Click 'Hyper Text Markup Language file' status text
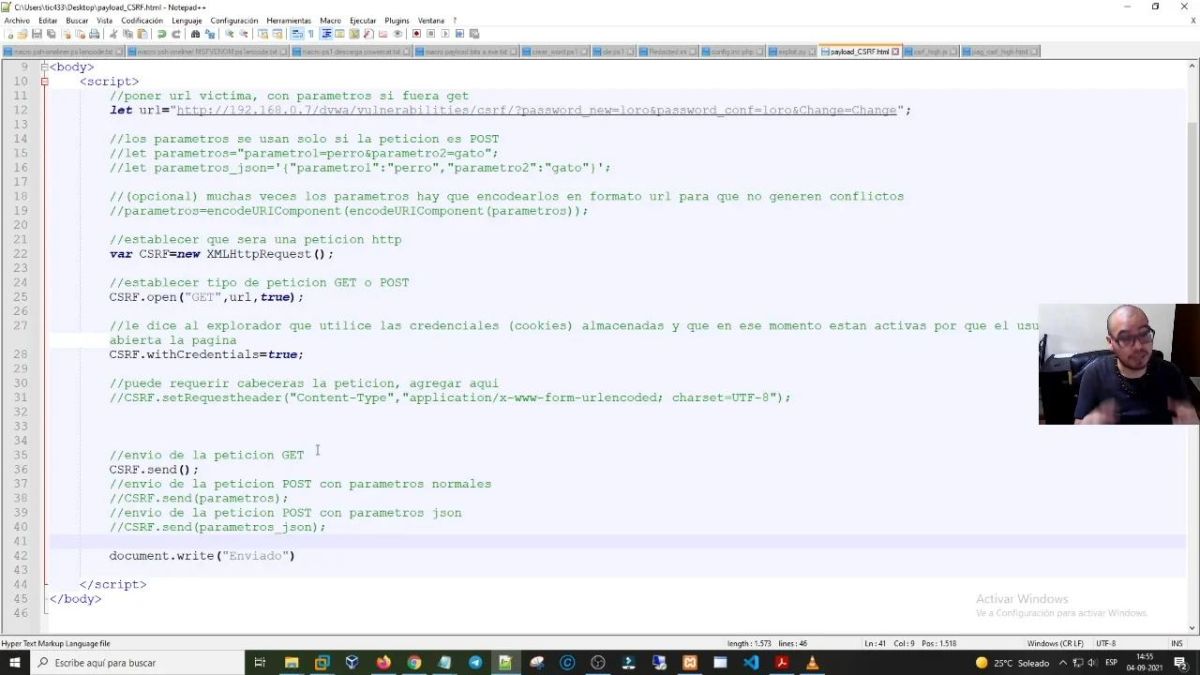Screen dimensions: 1200x675 tap(56, 643)
